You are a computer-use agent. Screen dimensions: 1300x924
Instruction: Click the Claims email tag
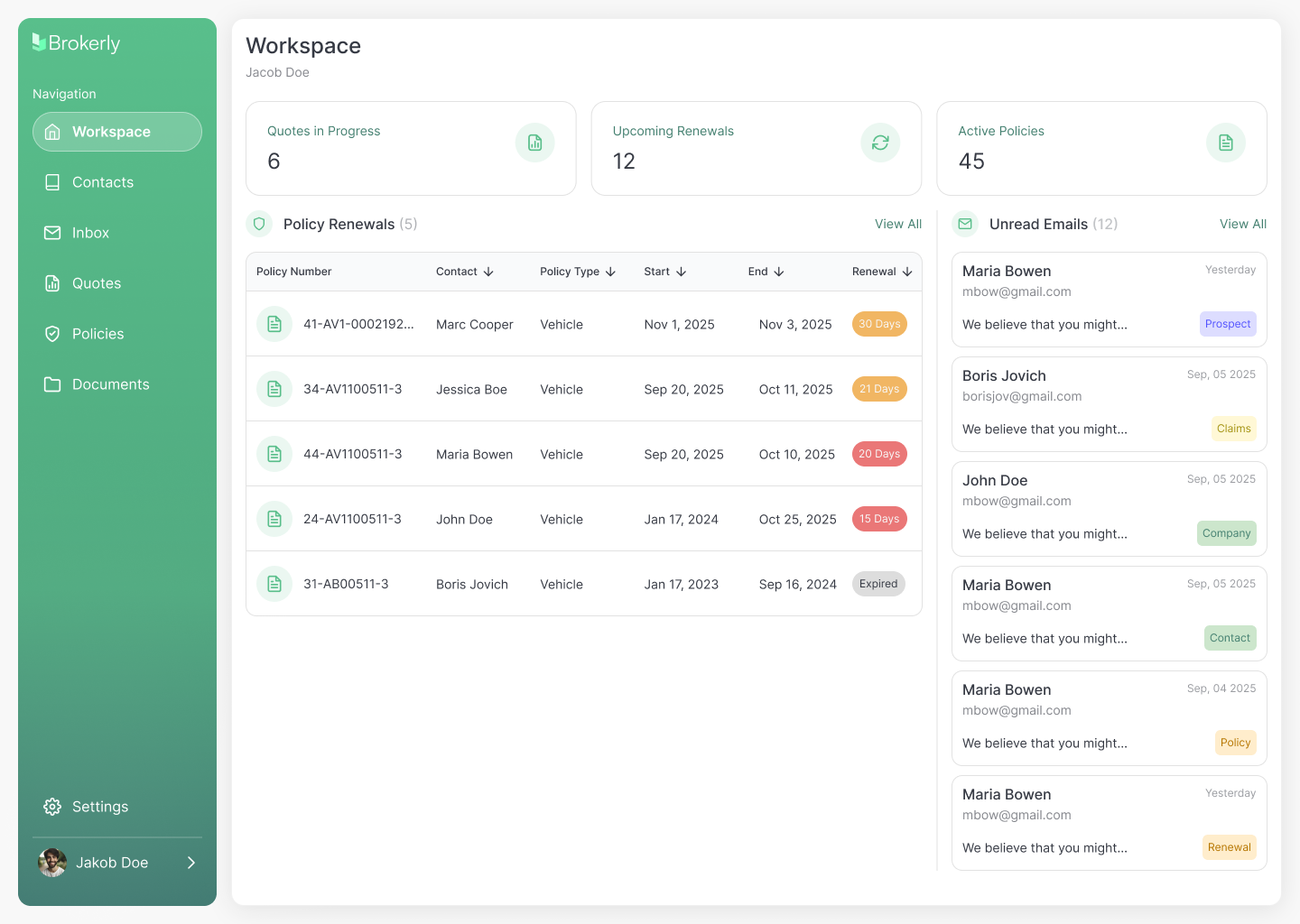coord(1234,429)
